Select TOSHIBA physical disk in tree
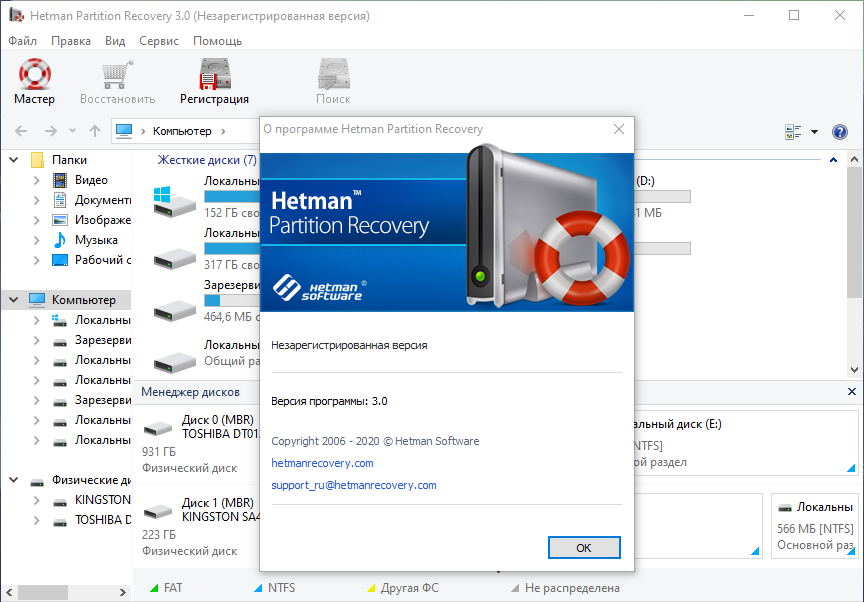The image size is (864, 602). point(103,520)
